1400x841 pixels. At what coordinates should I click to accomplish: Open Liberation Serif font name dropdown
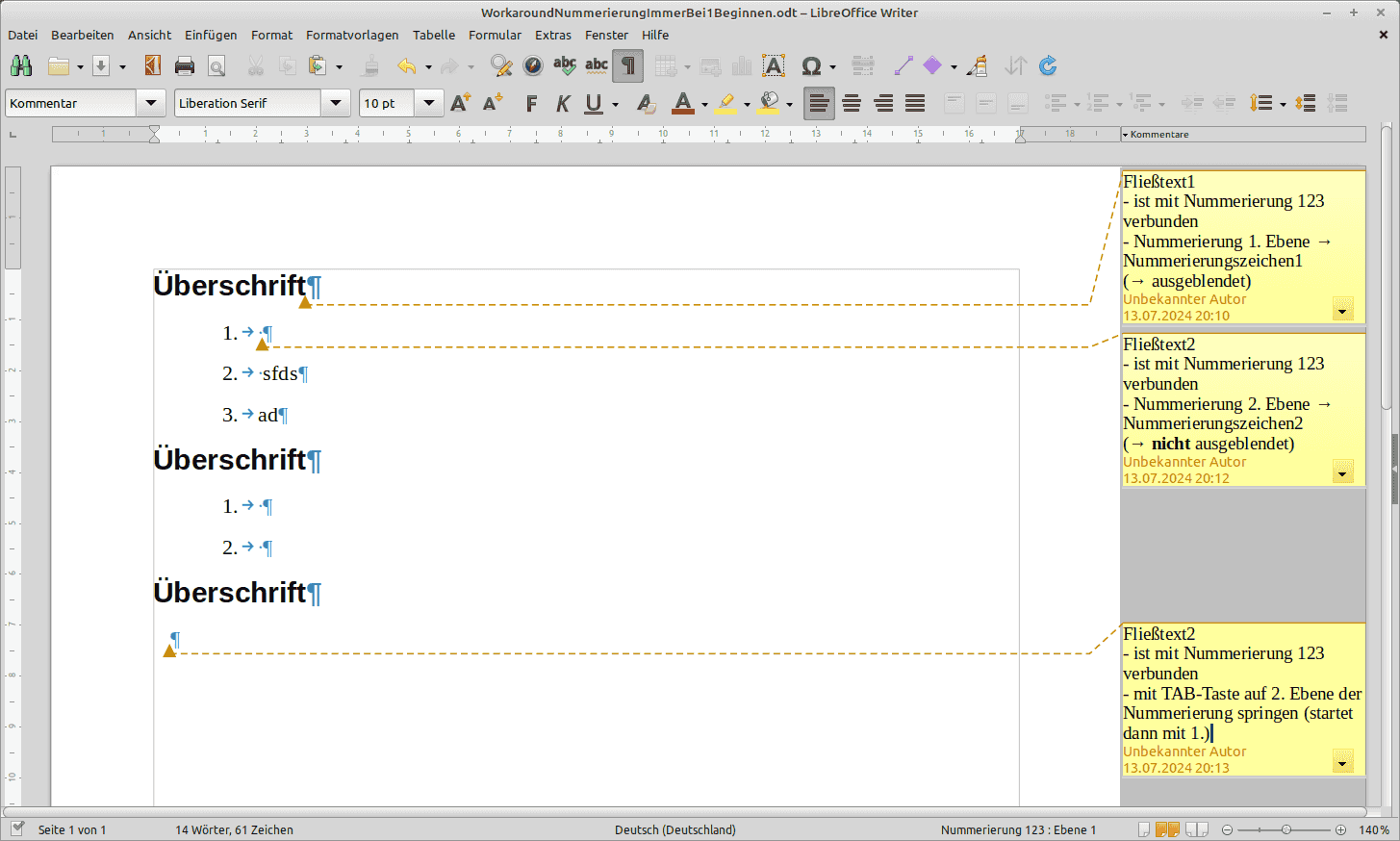(336, 103)
